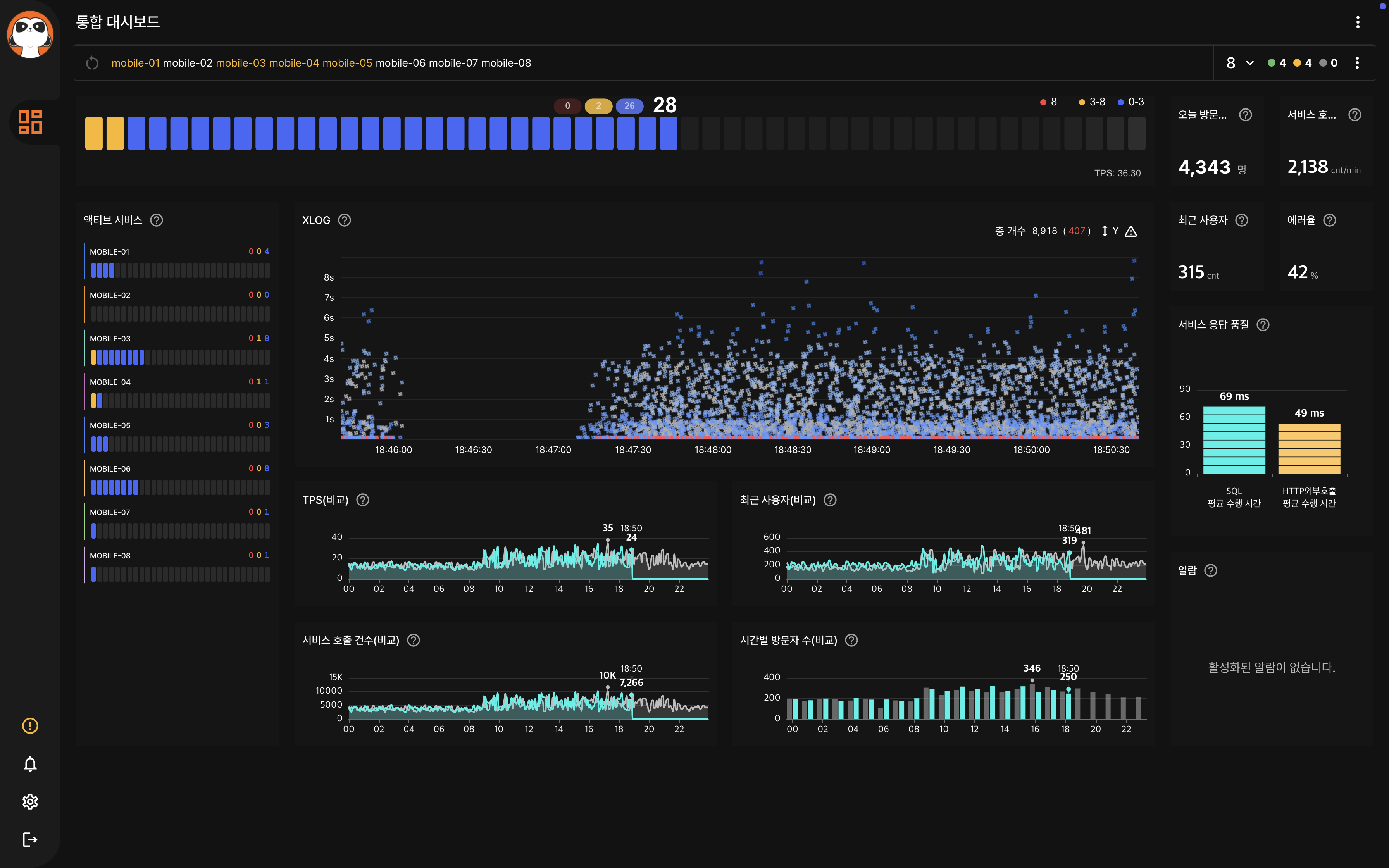The image size is (1389, 868).
Task: Click the yellow pill badge showing 2
Action: (598, 106)
